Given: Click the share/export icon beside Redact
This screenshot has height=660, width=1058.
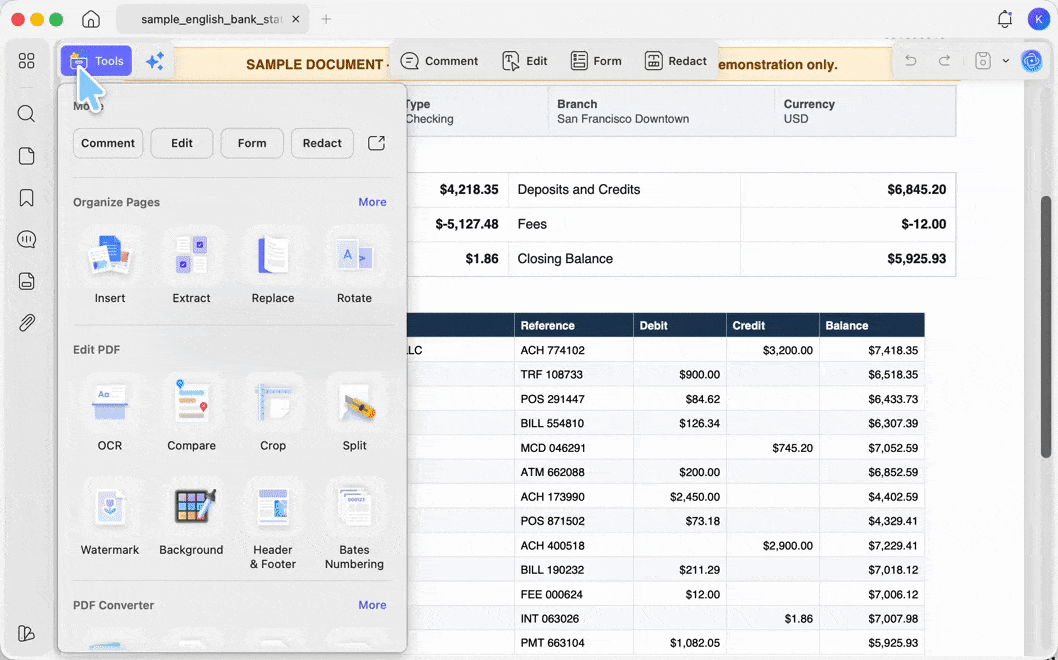Looking at the screenshot, I should click(x=377, y=143).
